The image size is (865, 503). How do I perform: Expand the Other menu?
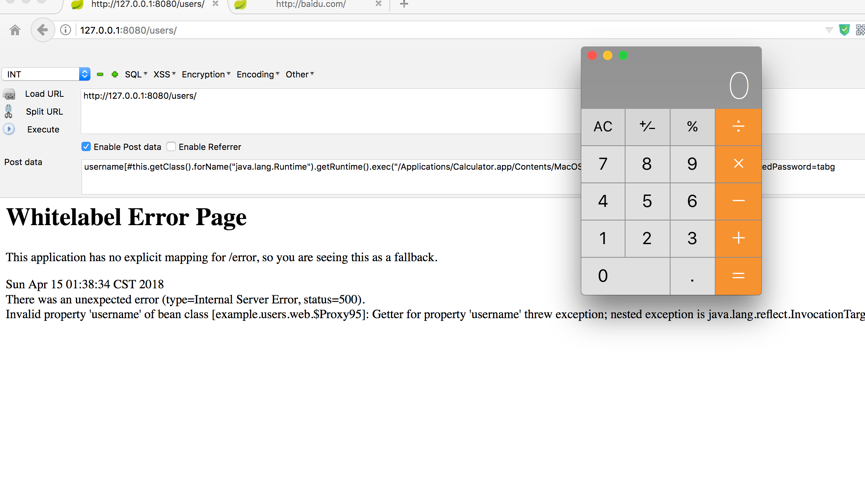coord(300,74)
